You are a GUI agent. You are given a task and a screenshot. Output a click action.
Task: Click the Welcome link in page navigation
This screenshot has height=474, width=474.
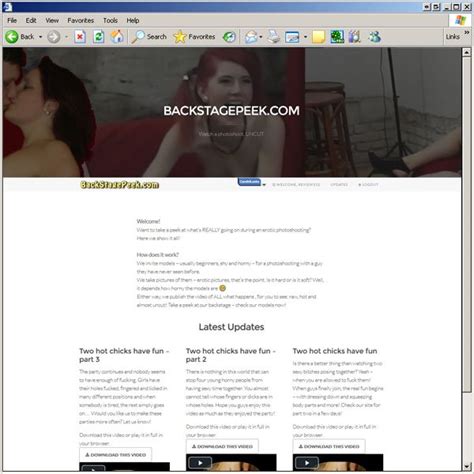coord(296,185)
